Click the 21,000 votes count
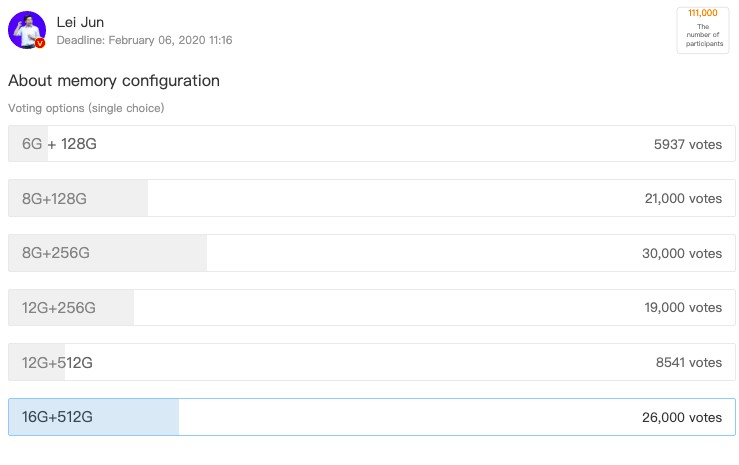 (683, 199)
